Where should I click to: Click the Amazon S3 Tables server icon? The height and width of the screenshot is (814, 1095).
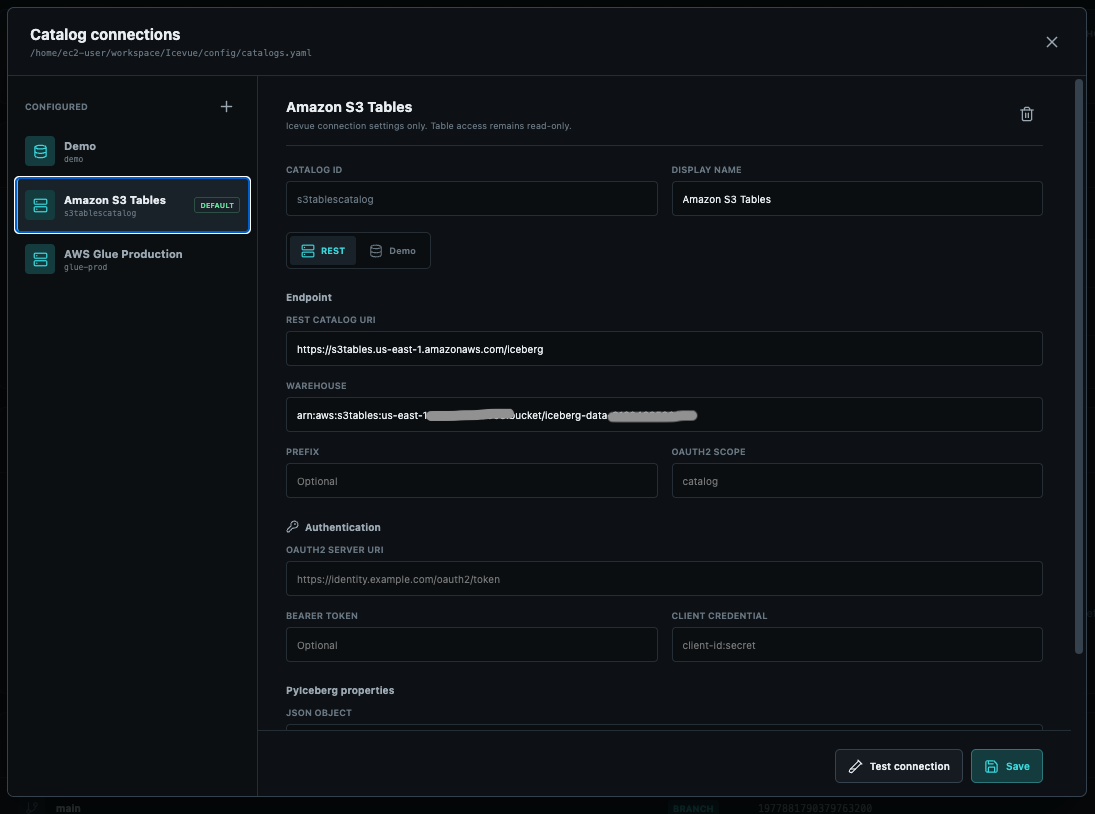(40, 205)
